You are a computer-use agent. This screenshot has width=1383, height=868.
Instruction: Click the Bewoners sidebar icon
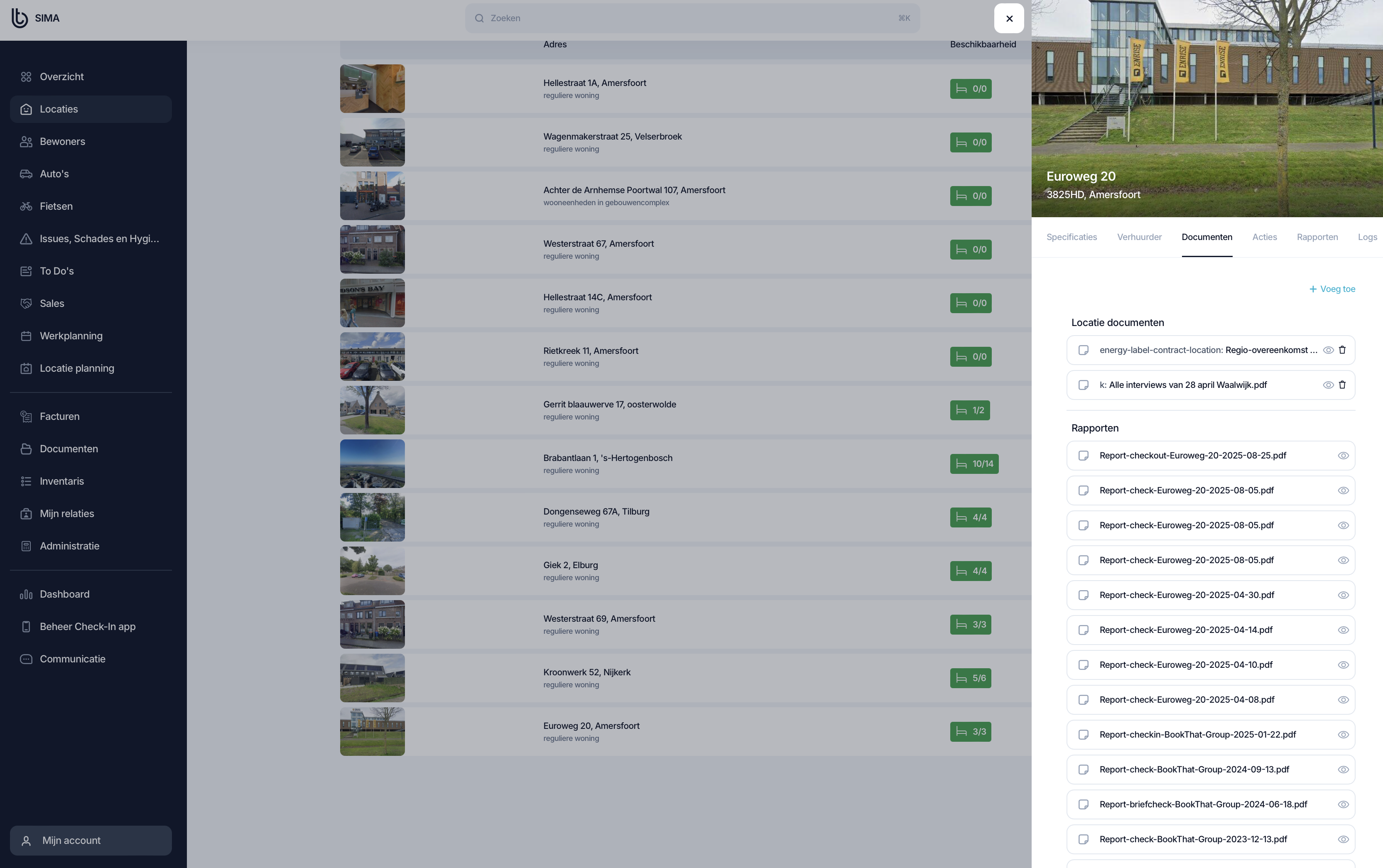pos(26,142)
